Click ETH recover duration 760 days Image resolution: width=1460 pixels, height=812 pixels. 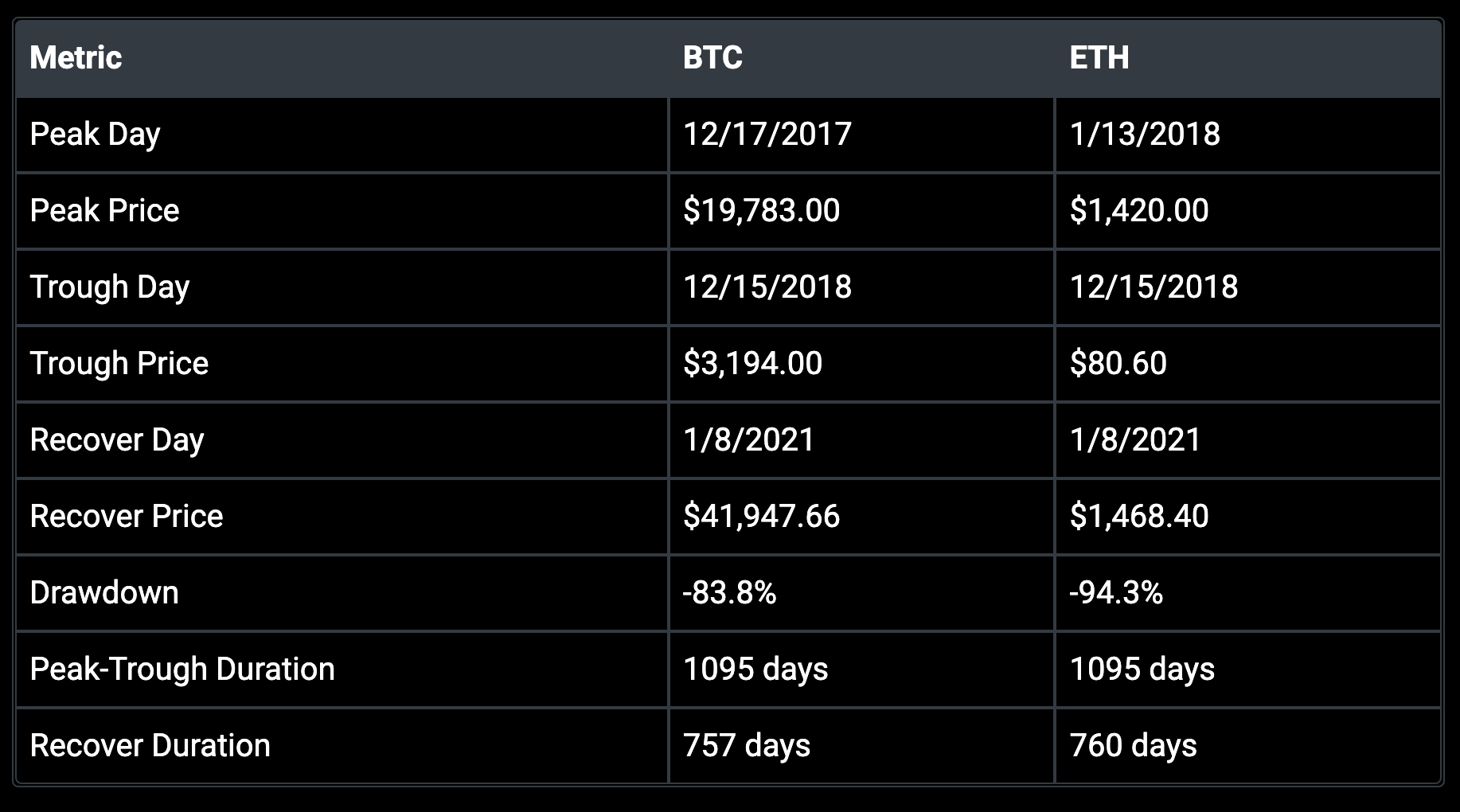point(1133,746)
